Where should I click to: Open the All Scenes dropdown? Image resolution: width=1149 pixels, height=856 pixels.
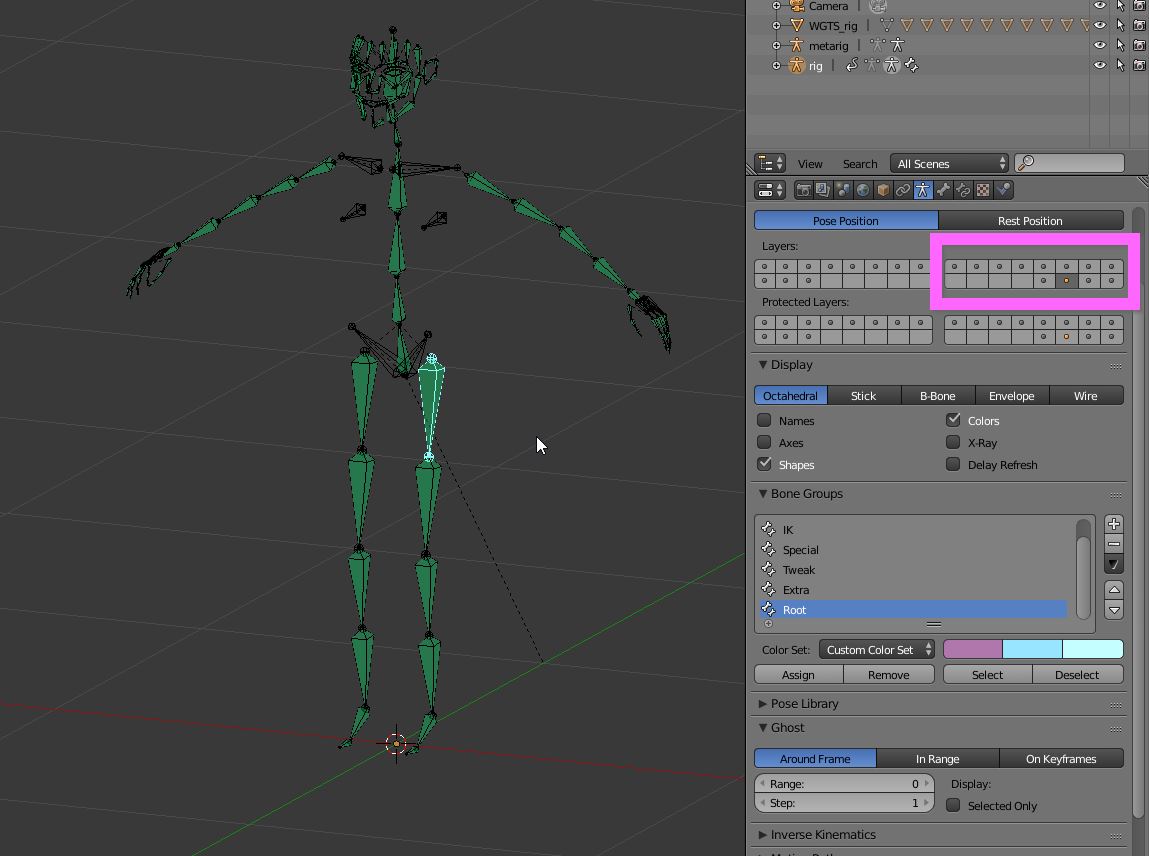tap(948, 163)
